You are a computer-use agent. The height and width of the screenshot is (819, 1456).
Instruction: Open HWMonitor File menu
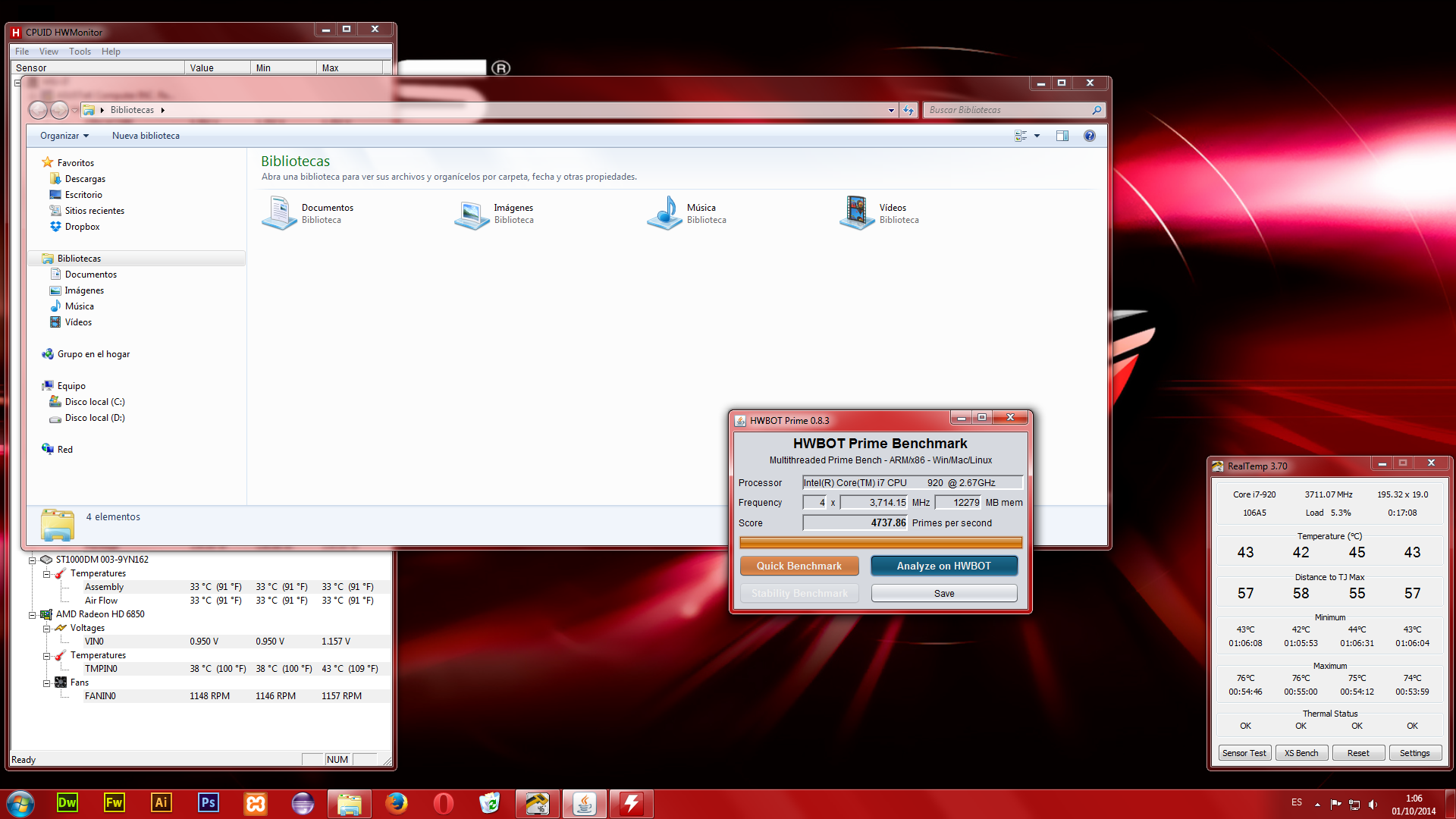[22, 52]
